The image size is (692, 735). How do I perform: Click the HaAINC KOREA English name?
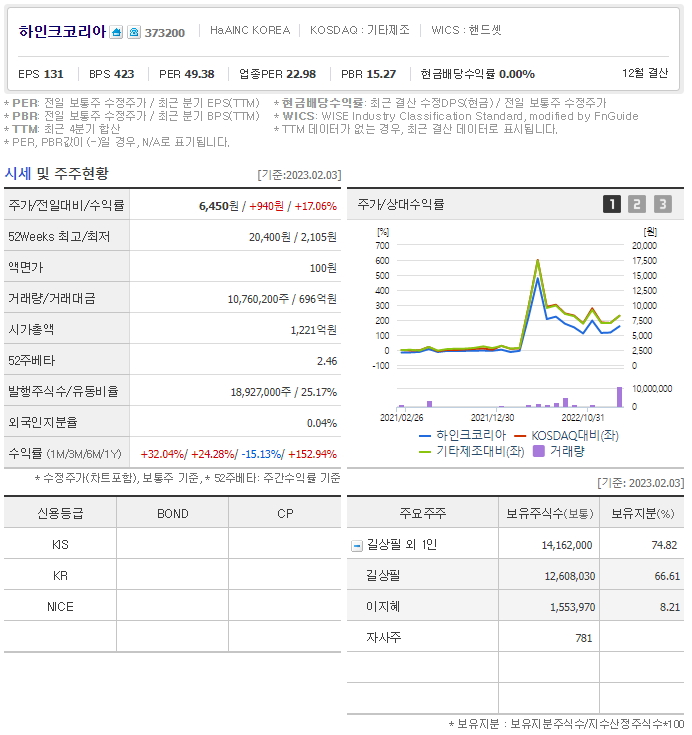click(x=250, y=30)
